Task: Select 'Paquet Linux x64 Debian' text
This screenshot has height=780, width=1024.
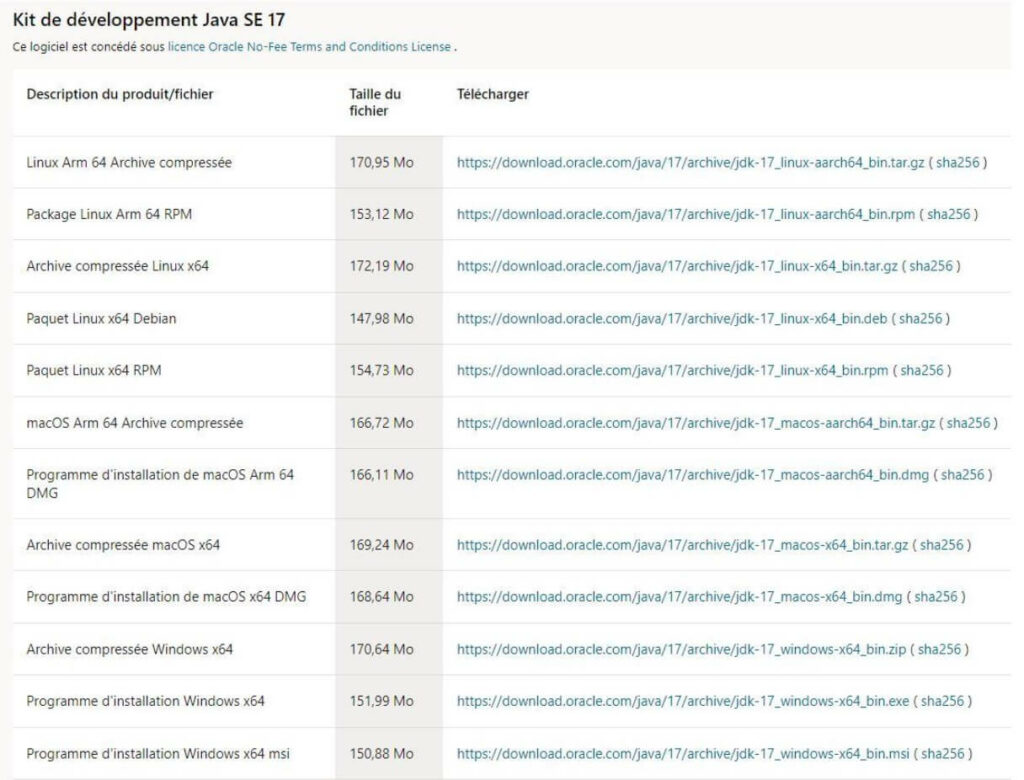Action: [101, 319]
